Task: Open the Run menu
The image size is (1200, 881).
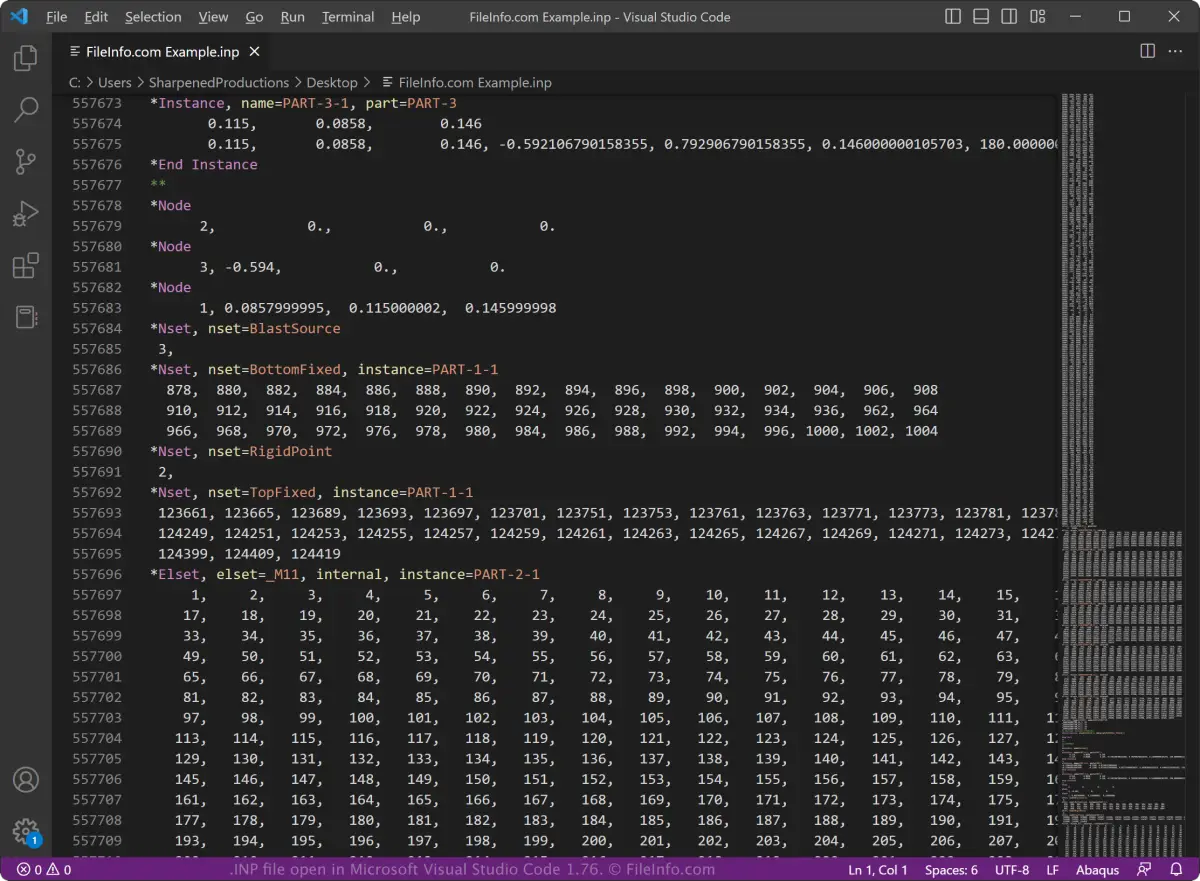Action: click(x=292, y=17)
